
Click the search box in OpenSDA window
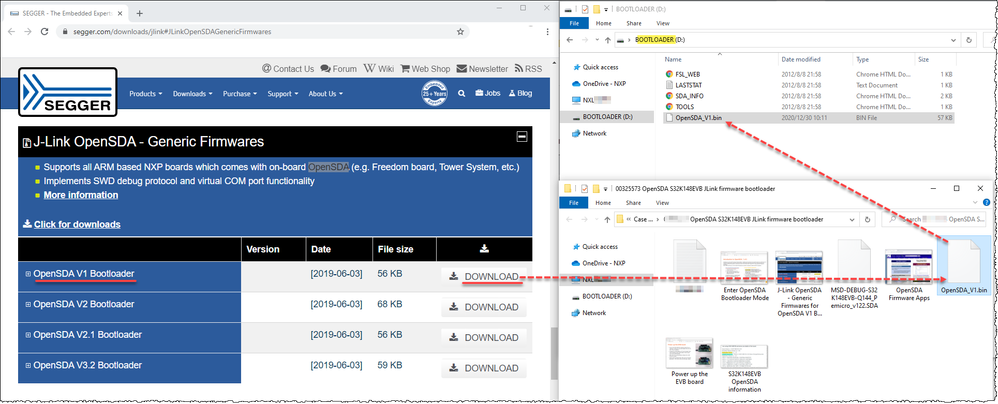pyautogui.click(x=934, y=219)
